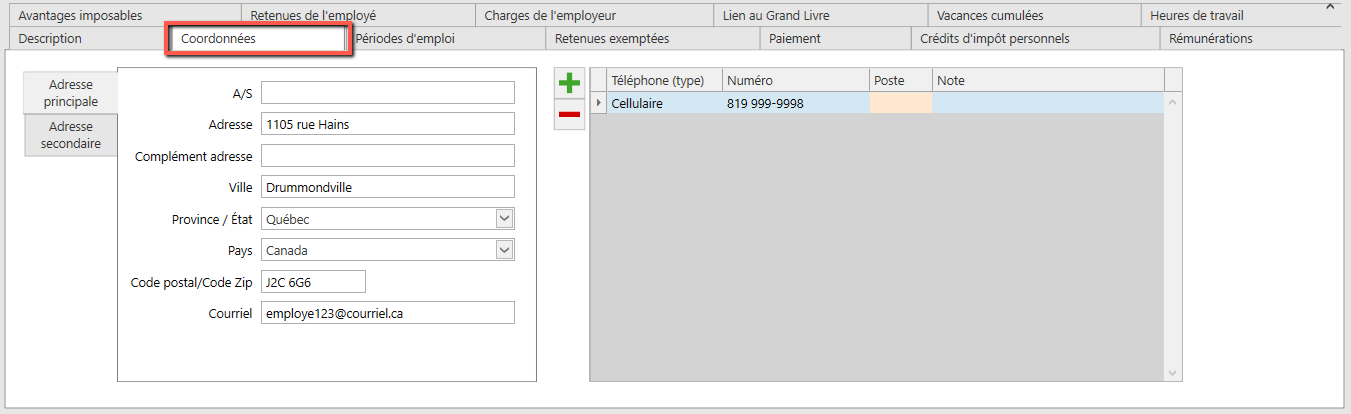Image resolution: width=1351 pixels, height=414 pixels.
Task: Open the Pays dropdown
Action: 504,250
